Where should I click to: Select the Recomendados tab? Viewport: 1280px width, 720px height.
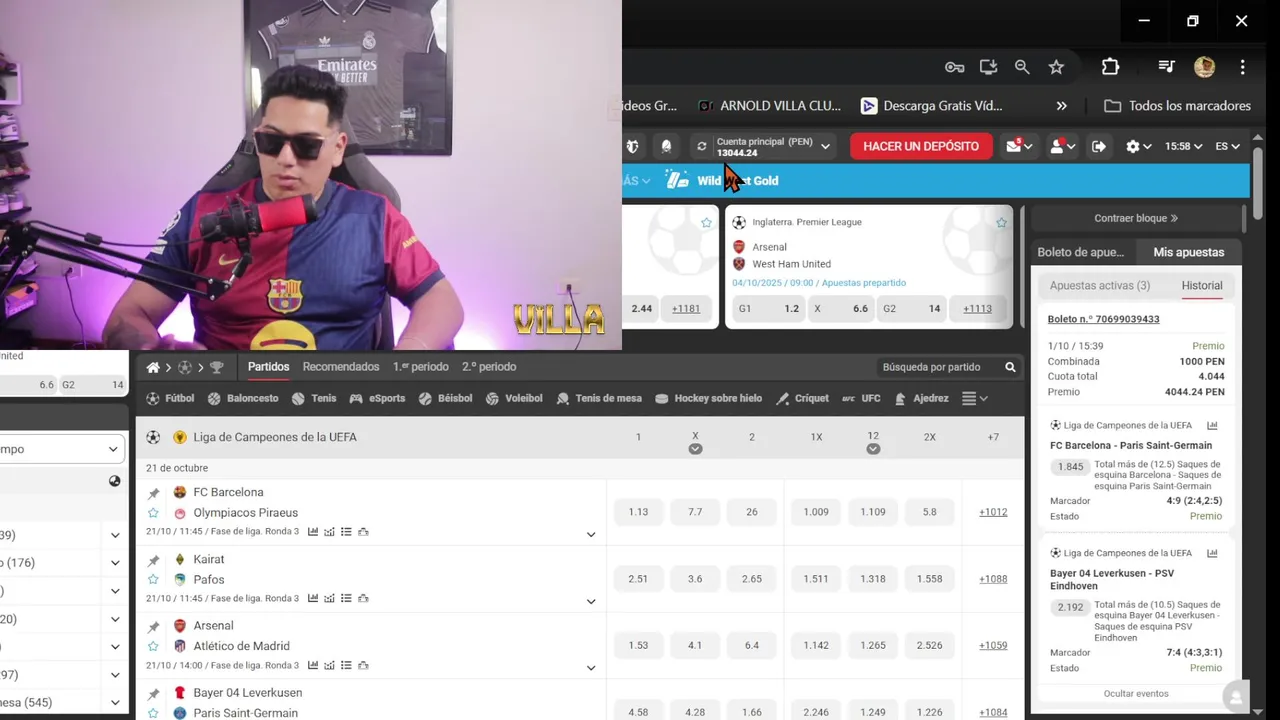click(341, 367)
